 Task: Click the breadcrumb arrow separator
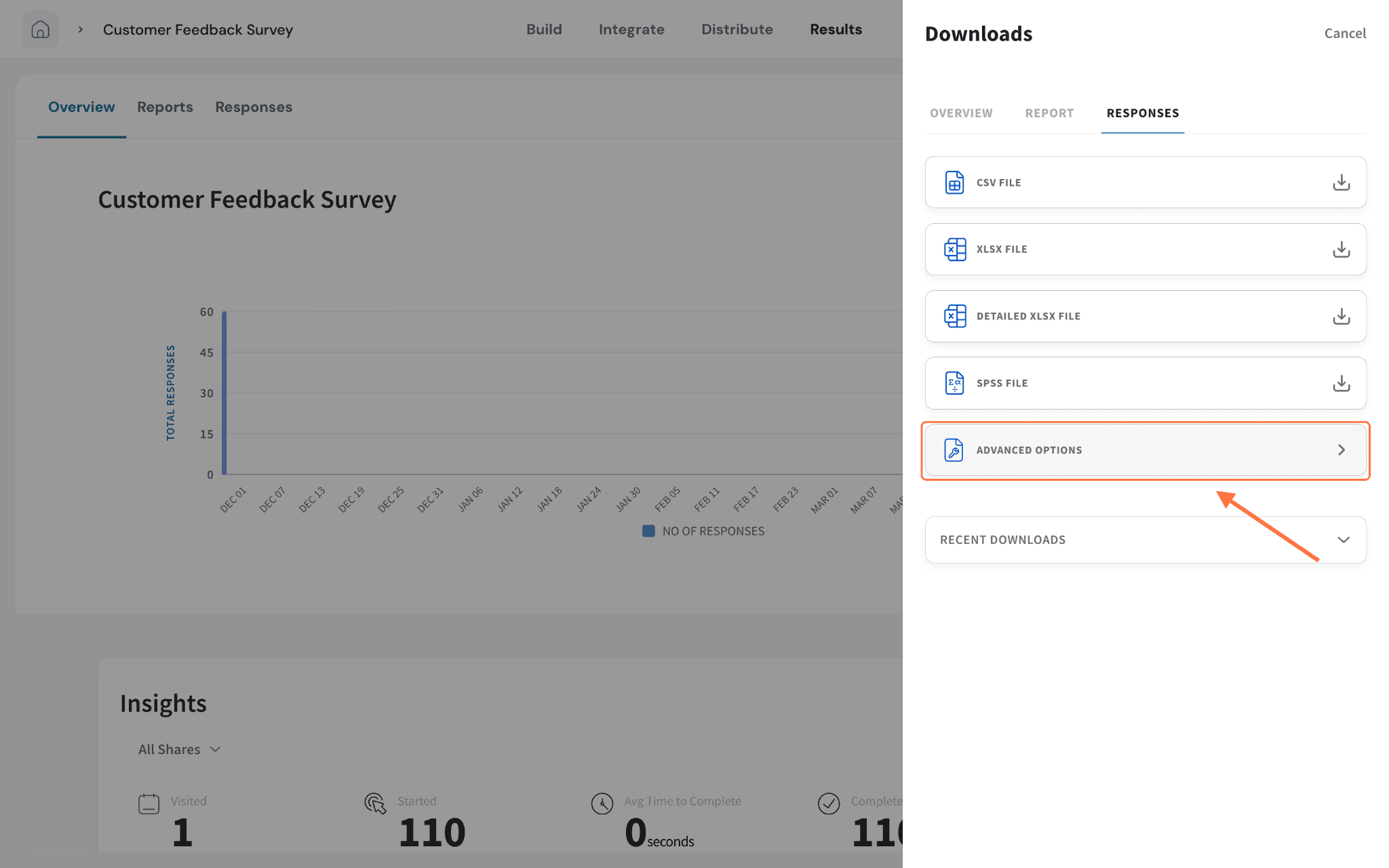tap(81, 30)
